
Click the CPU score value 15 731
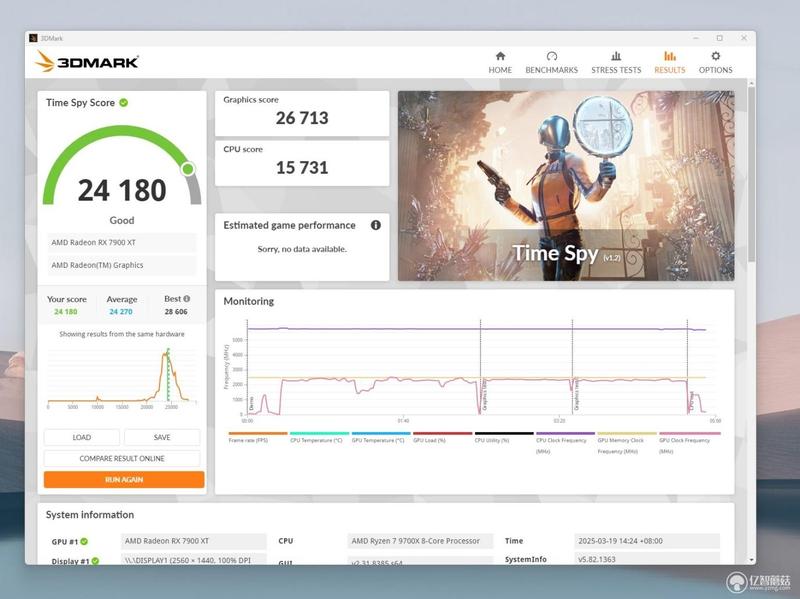pos(302,167)
